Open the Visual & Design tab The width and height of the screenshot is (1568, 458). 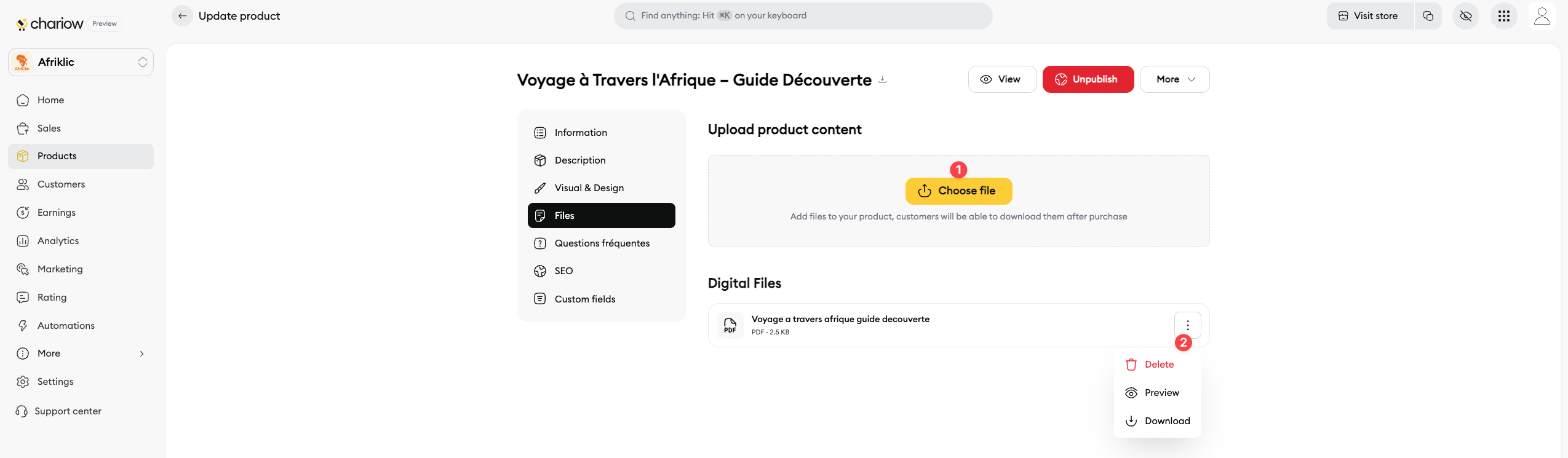click(x=602, y=188)
